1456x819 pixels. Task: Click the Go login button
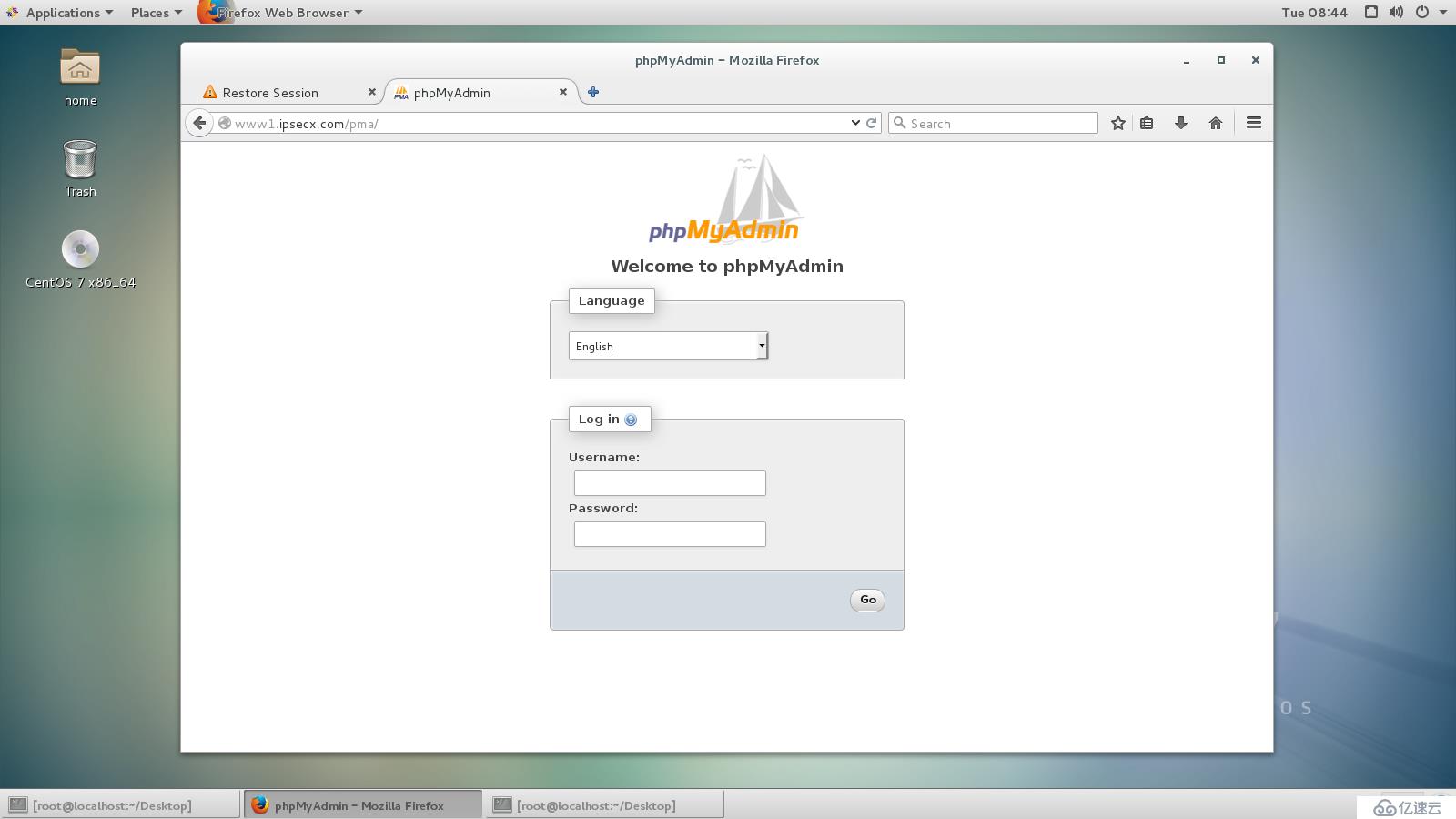pos(867,600)
